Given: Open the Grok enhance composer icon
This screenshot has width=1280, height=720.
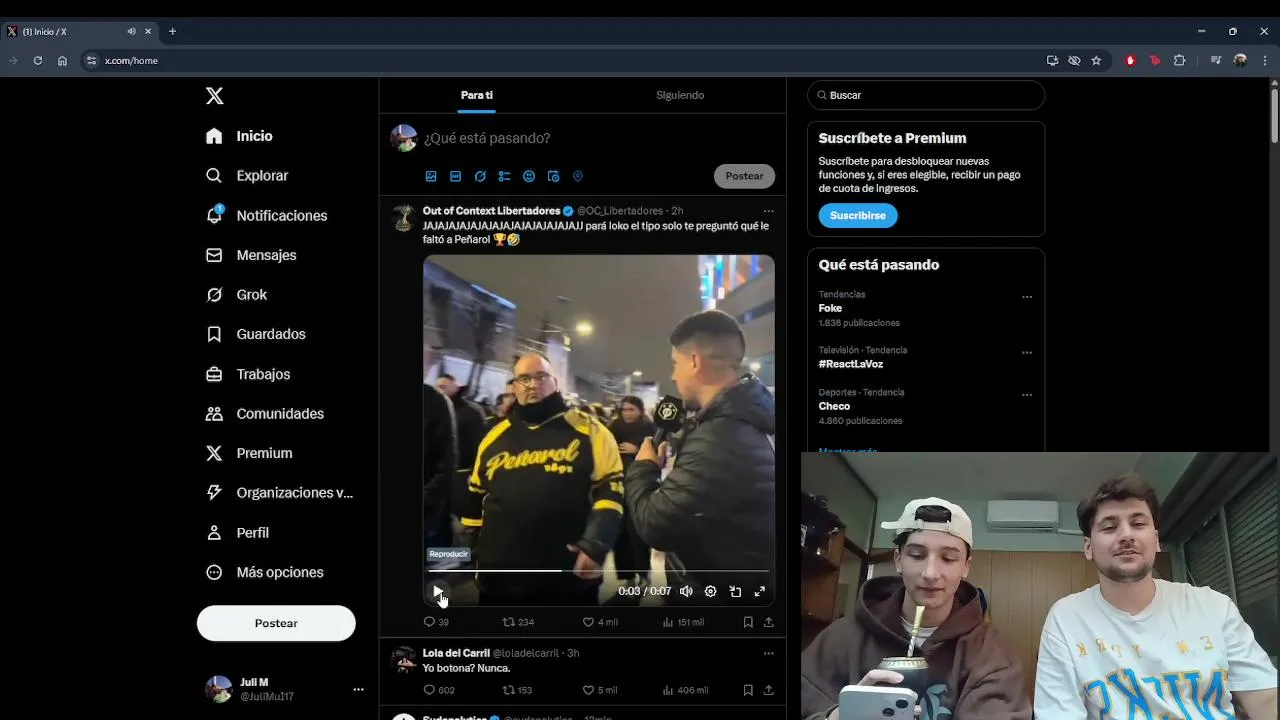Looking at the screenshot, I should click(480, 176).
